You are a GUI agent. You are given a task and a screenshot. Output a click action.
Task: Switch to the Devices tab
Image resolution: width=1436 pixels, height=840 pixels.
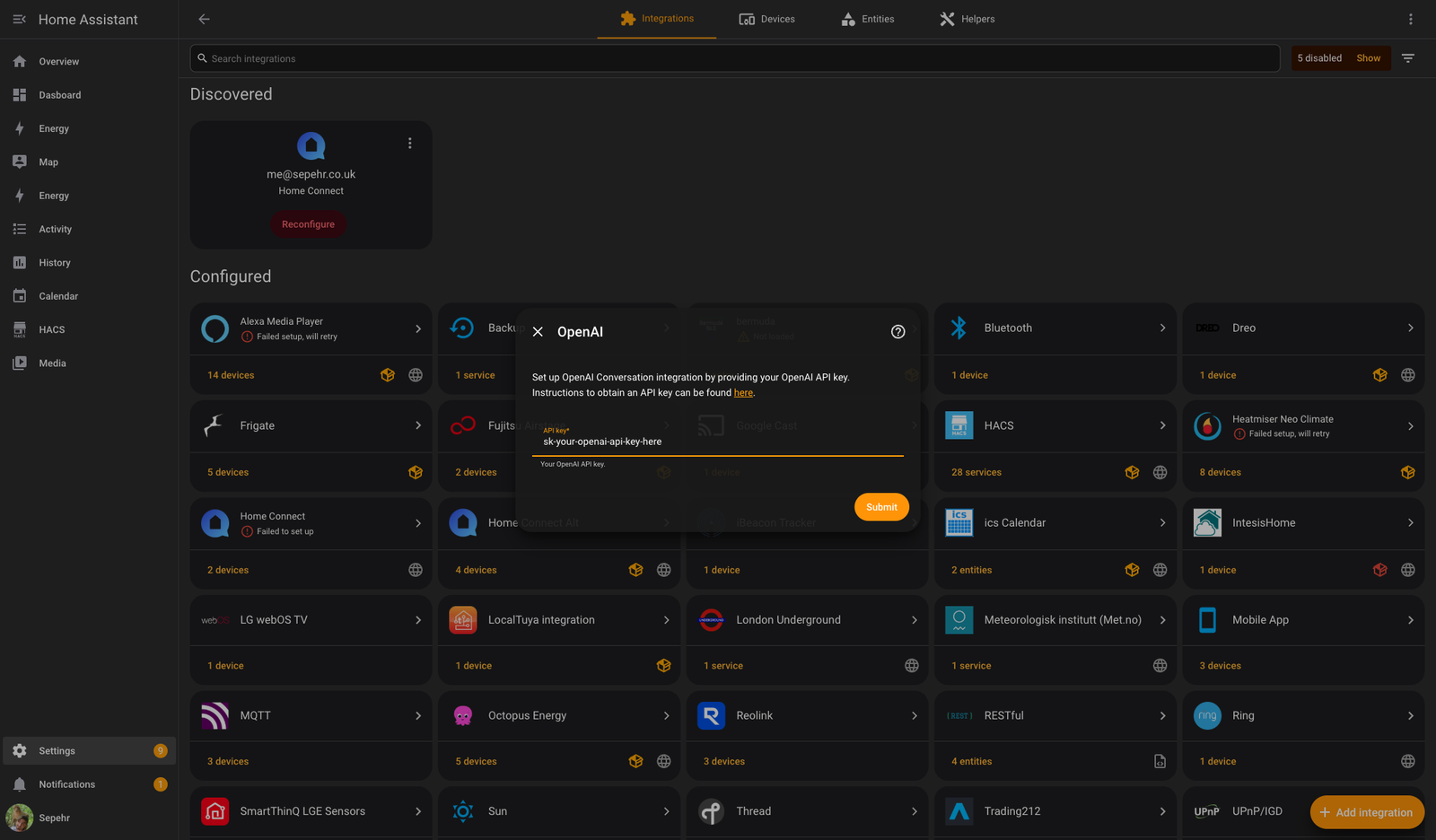(x=767, y=19)
